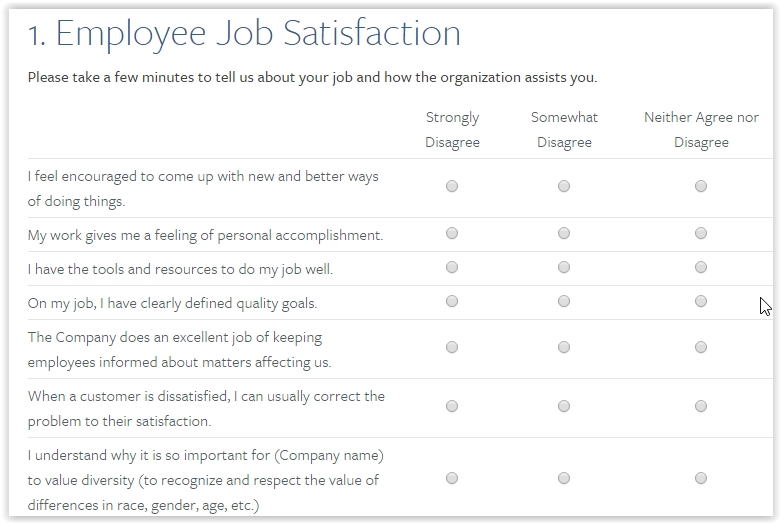This screenshot has height=524, width=781.
Task: Mark Neither Agree nor Disagree for quality goals
Action: 701,302
